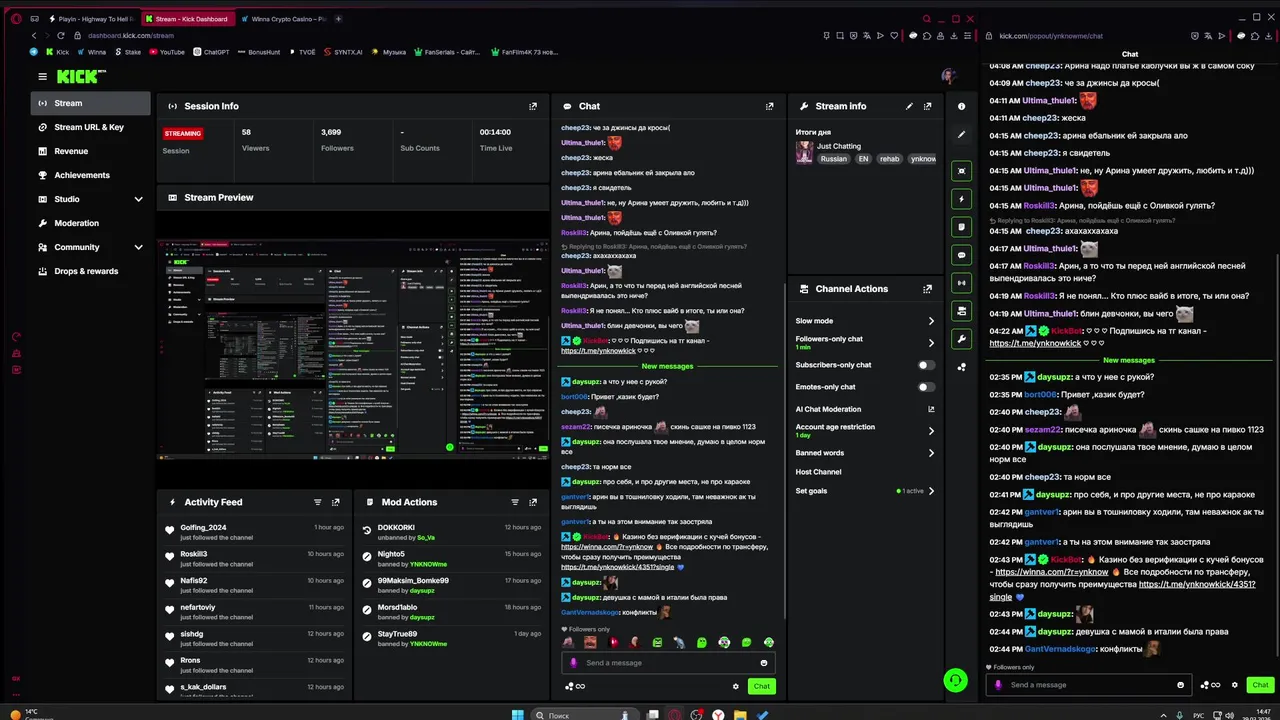Toggle the stream preview widget icon
This screenshot has width=1280, height=720.
point(962,171)
